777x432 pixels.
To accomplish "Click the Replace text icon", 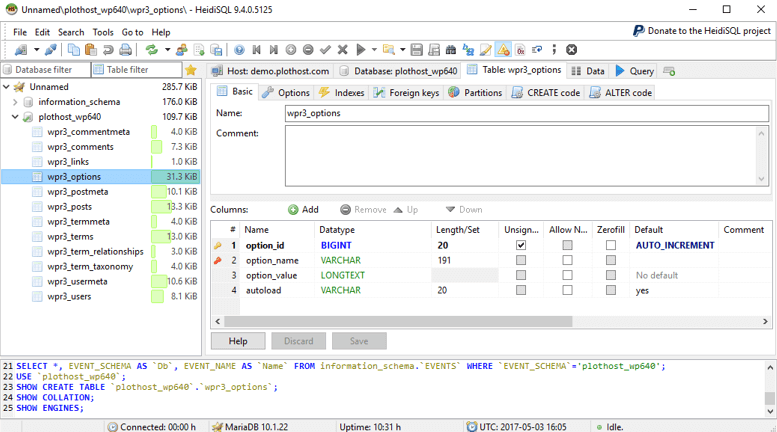I will (468, 50).
